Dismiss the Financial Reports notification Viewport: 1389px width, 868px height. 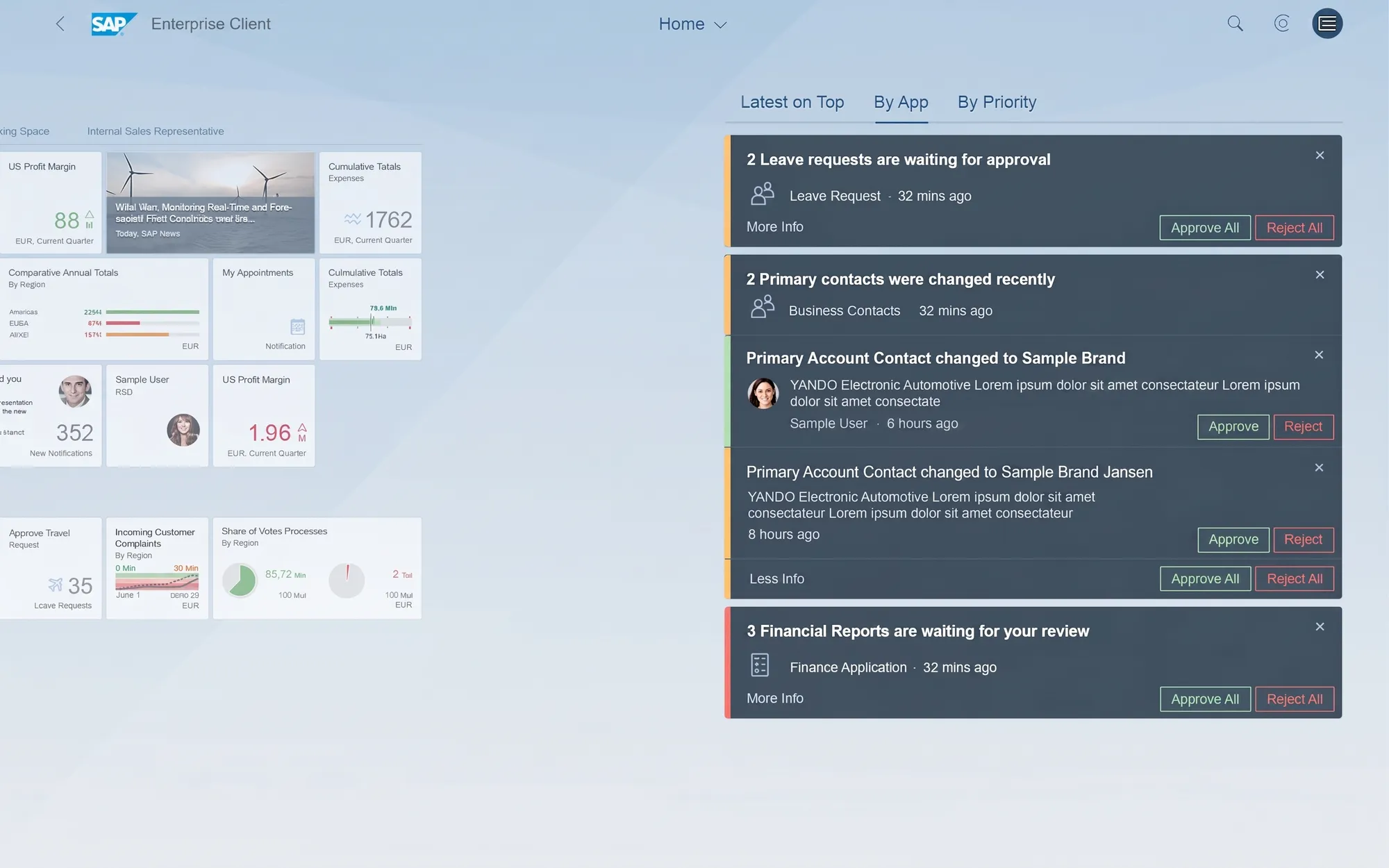coord(1320,627)
